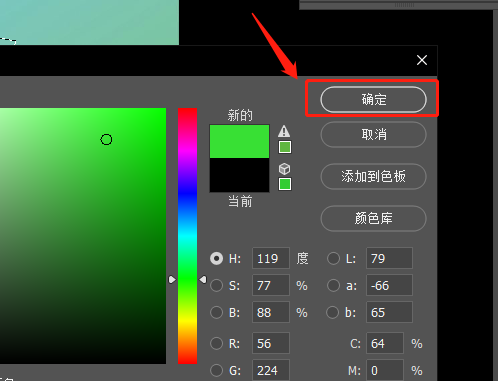Click the L field showing 79
498x381 pixels.
(x=389, y=258)
